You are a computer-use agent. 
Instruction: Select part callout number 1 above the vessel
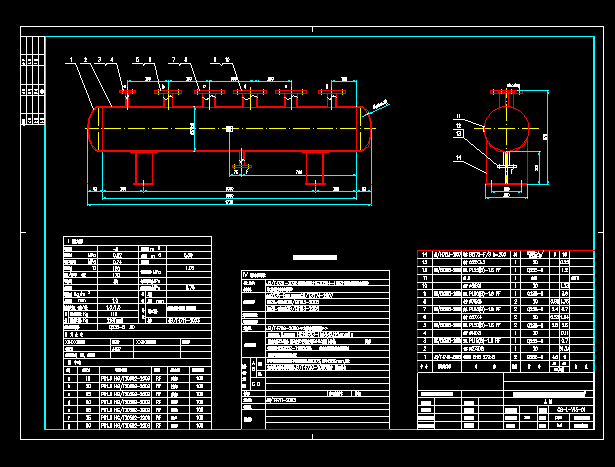point(71,61)
